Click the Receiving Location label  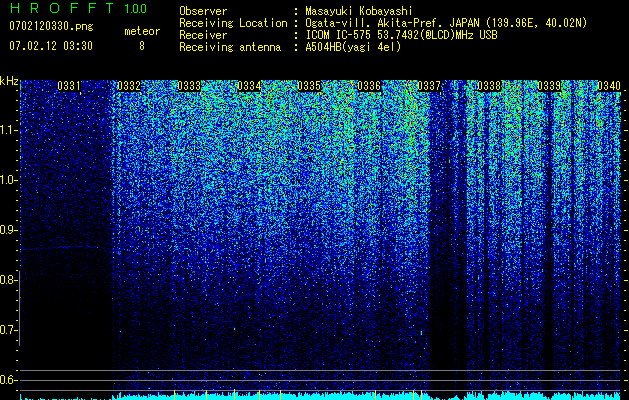tap(233, 23)
